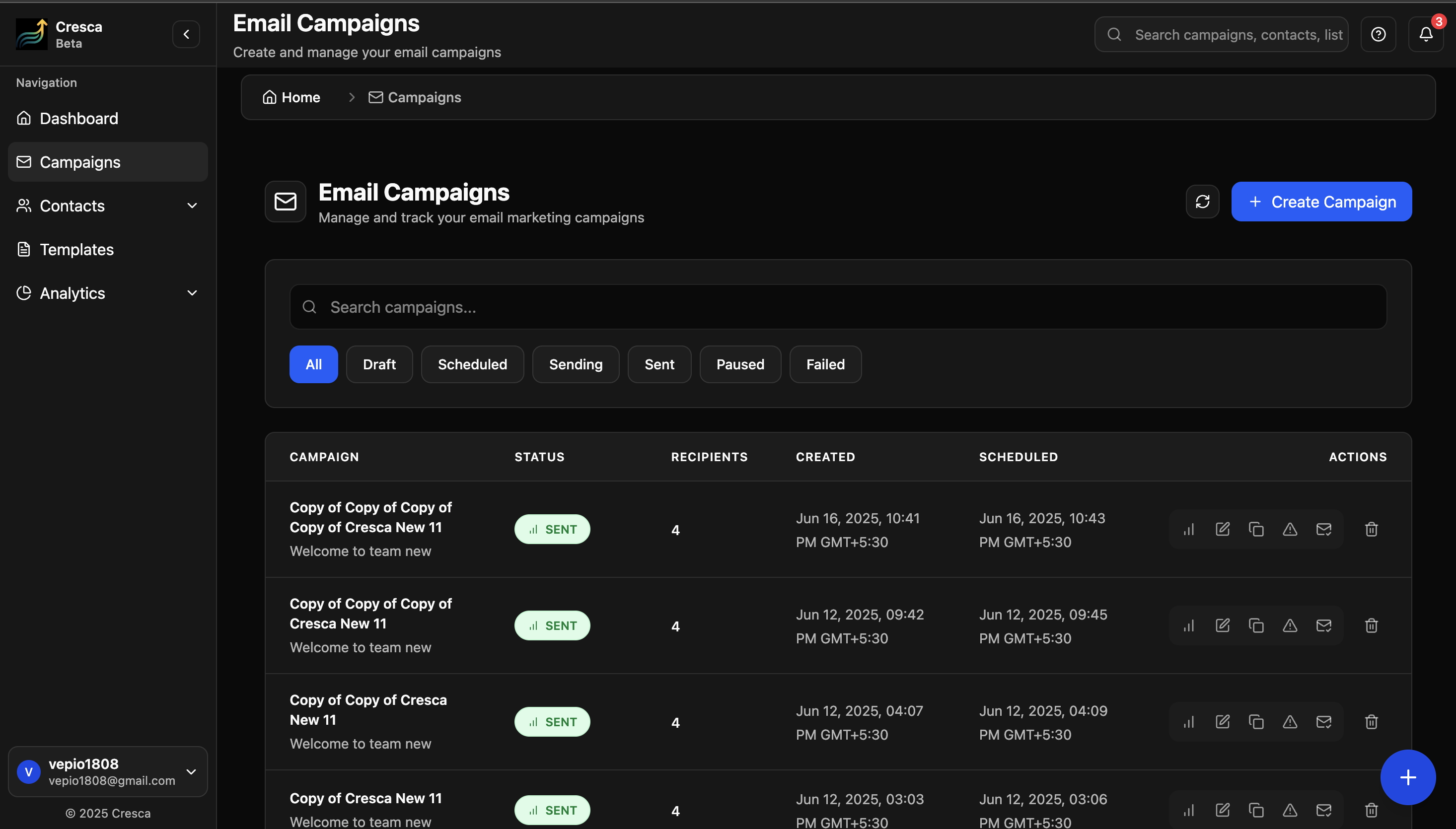This screenshot has width=1456, height=829.
Task: Delete the Jun 12 09:42 campaign
Action: [1371, 626]
